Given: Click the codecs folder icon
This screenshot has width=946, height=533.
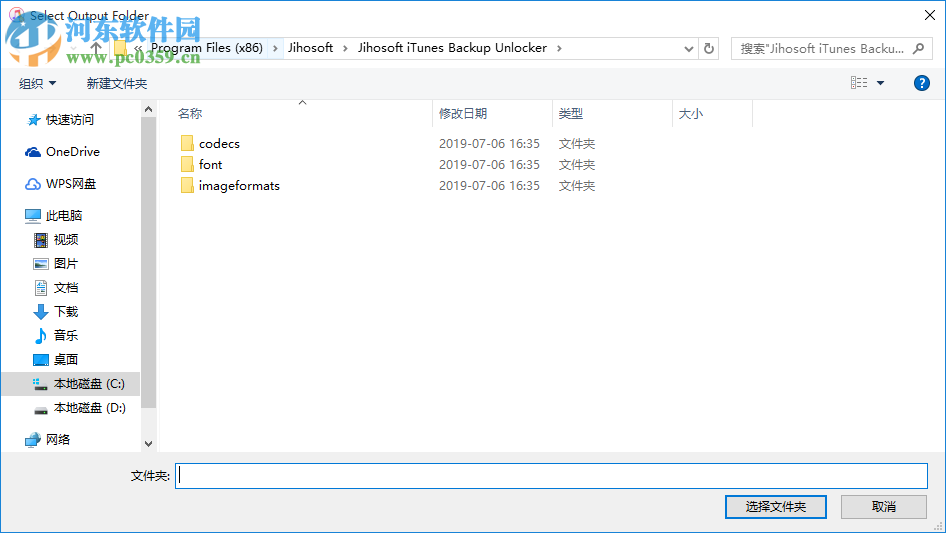Looking at the screenshot, I should 187,143.
